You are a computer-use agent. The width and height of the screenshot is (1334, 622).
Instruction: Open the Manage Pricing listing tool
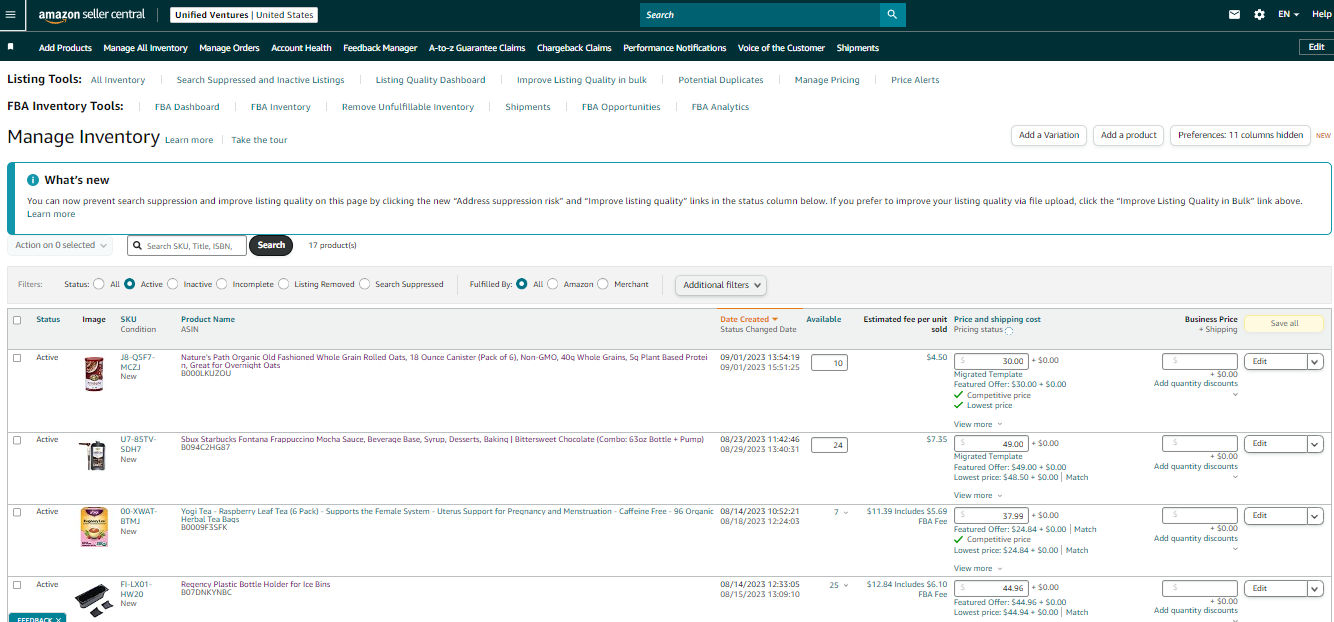pyautogui.click(x=827, y=80)
